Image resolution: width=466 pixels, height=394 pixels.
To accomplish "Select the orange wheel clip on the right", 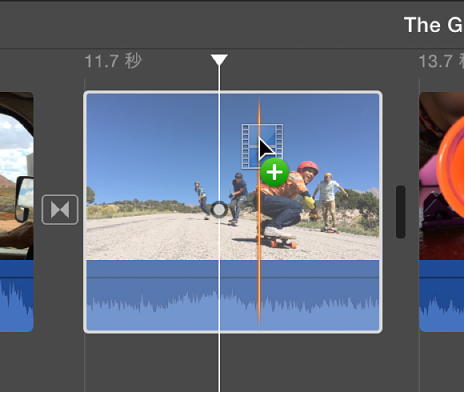I will (442, 176).
